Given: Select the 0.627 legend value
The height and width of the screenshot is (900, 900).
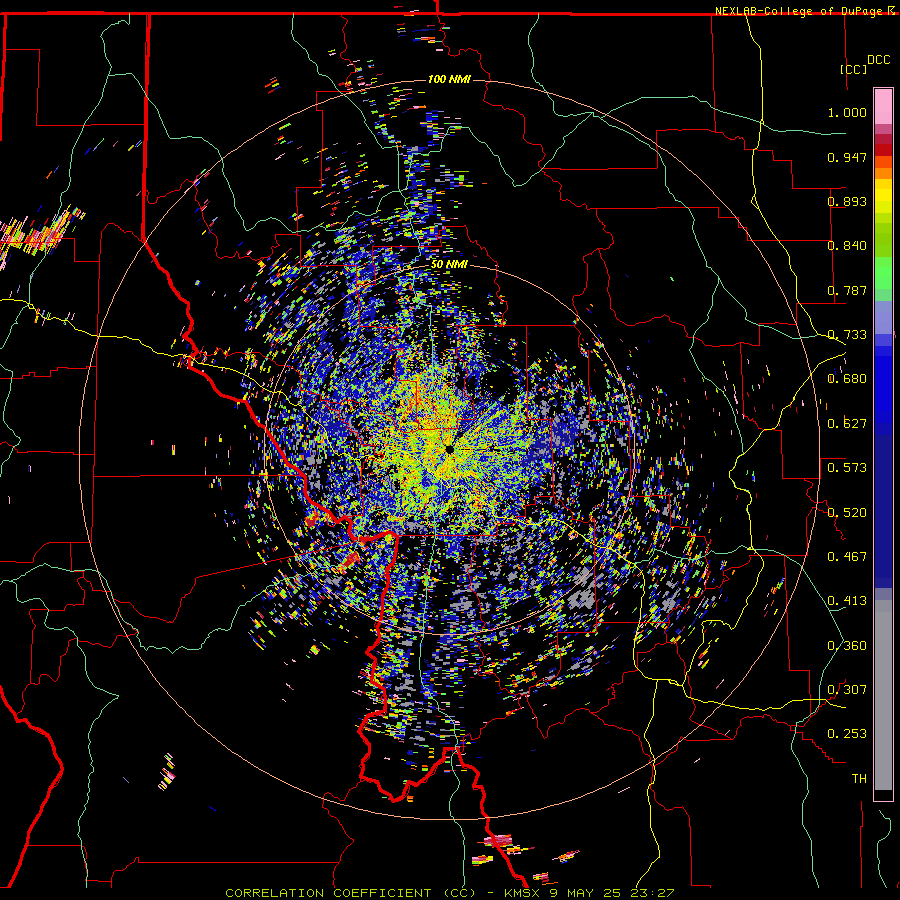Looking at the screenshot, I should [x=847, y=424].
